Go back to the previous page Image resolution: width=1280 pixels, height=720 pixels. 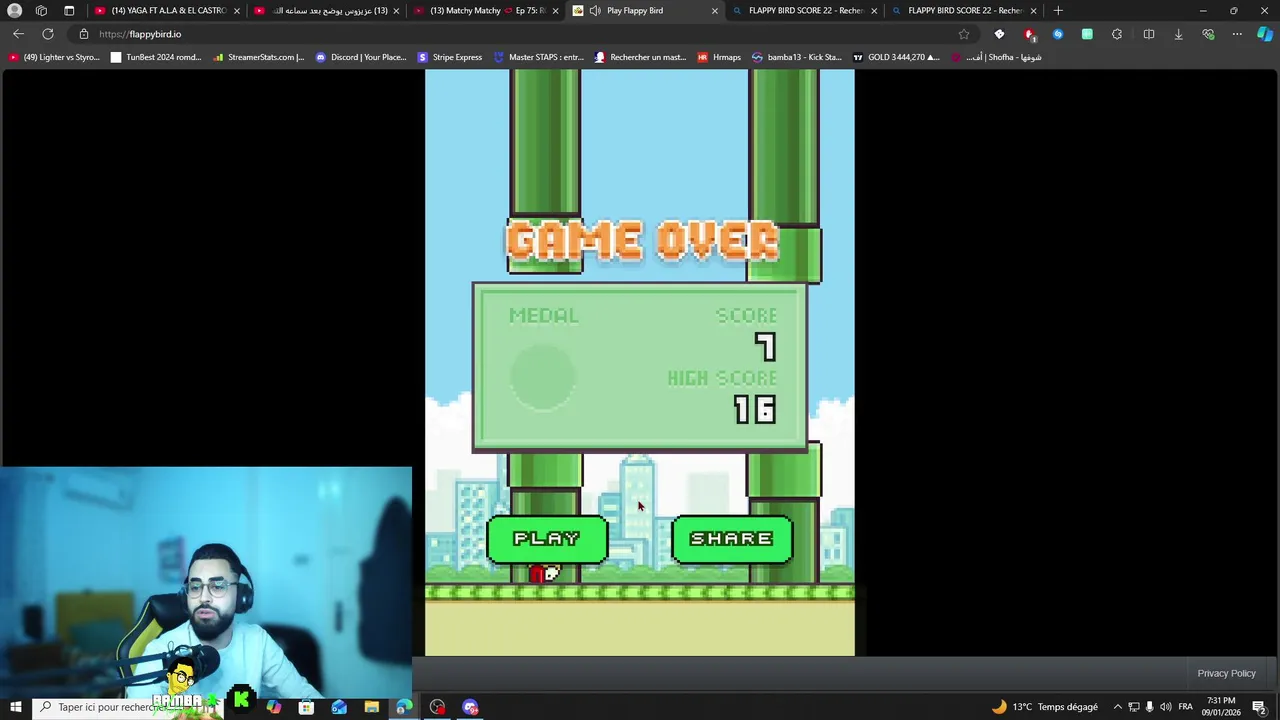pyautogui.click(x=18, y=34)
